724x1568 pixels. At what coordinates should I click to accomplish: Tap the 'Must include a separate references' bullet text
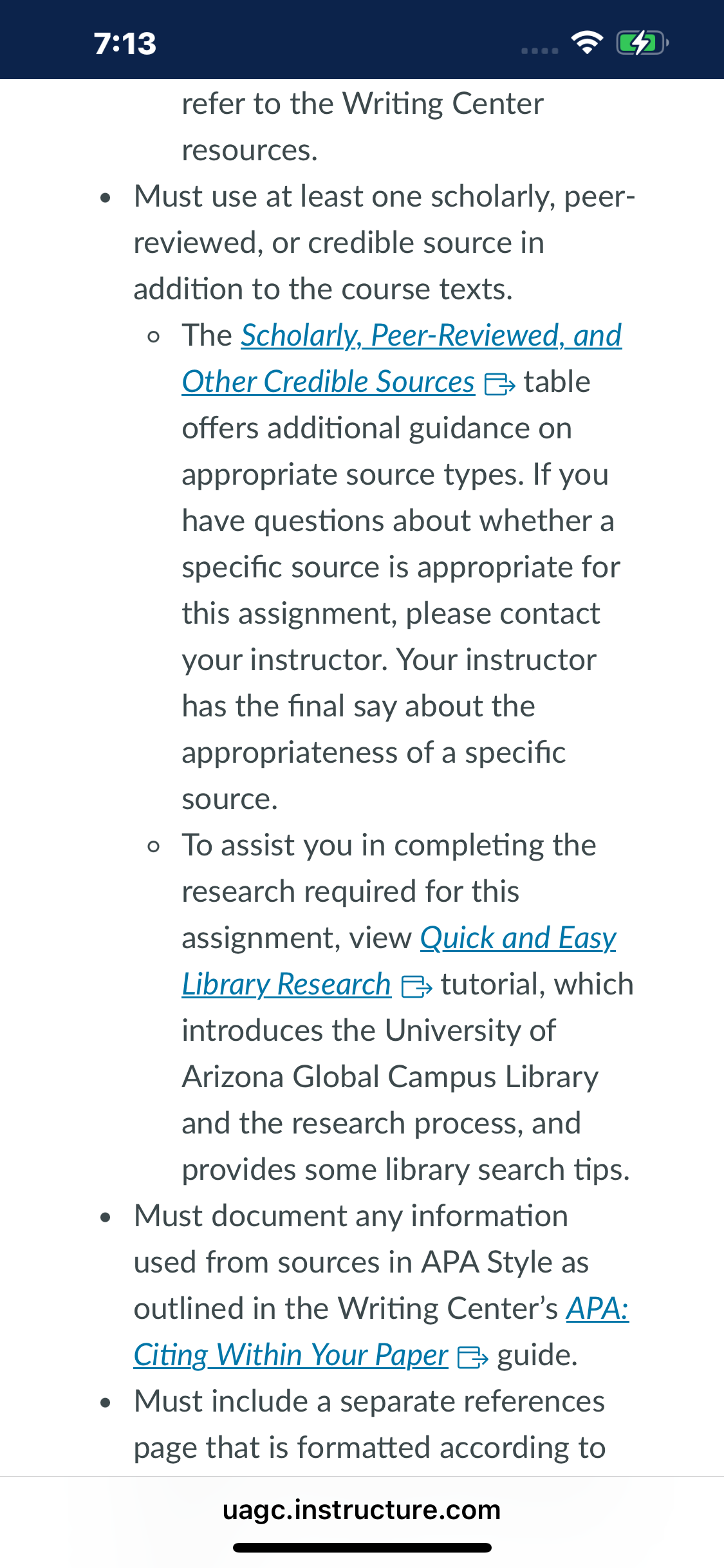369,1424
